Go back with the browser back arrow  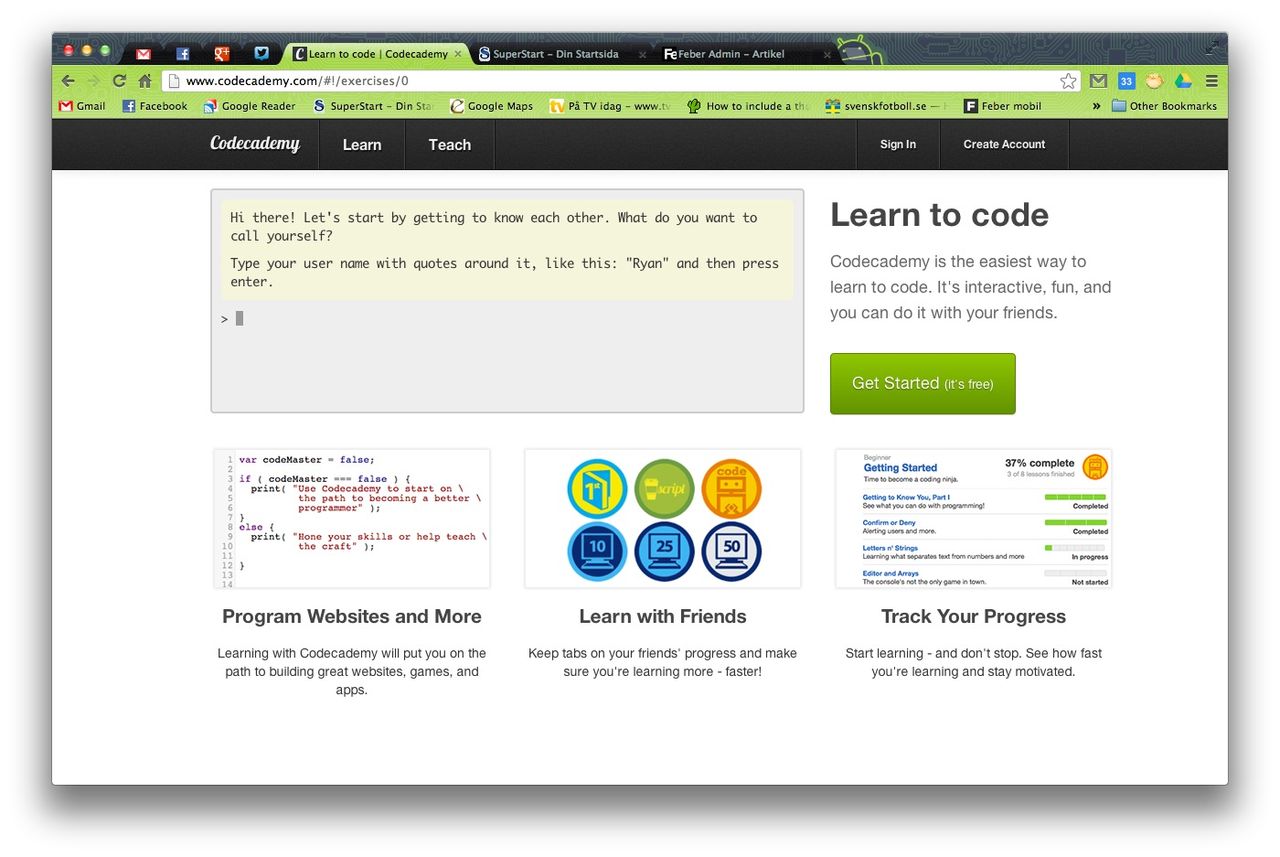click(x=68, y=81)
